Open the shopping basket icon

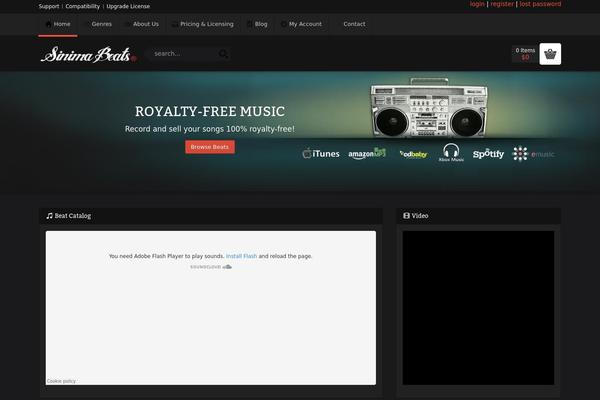click(550, 54)
